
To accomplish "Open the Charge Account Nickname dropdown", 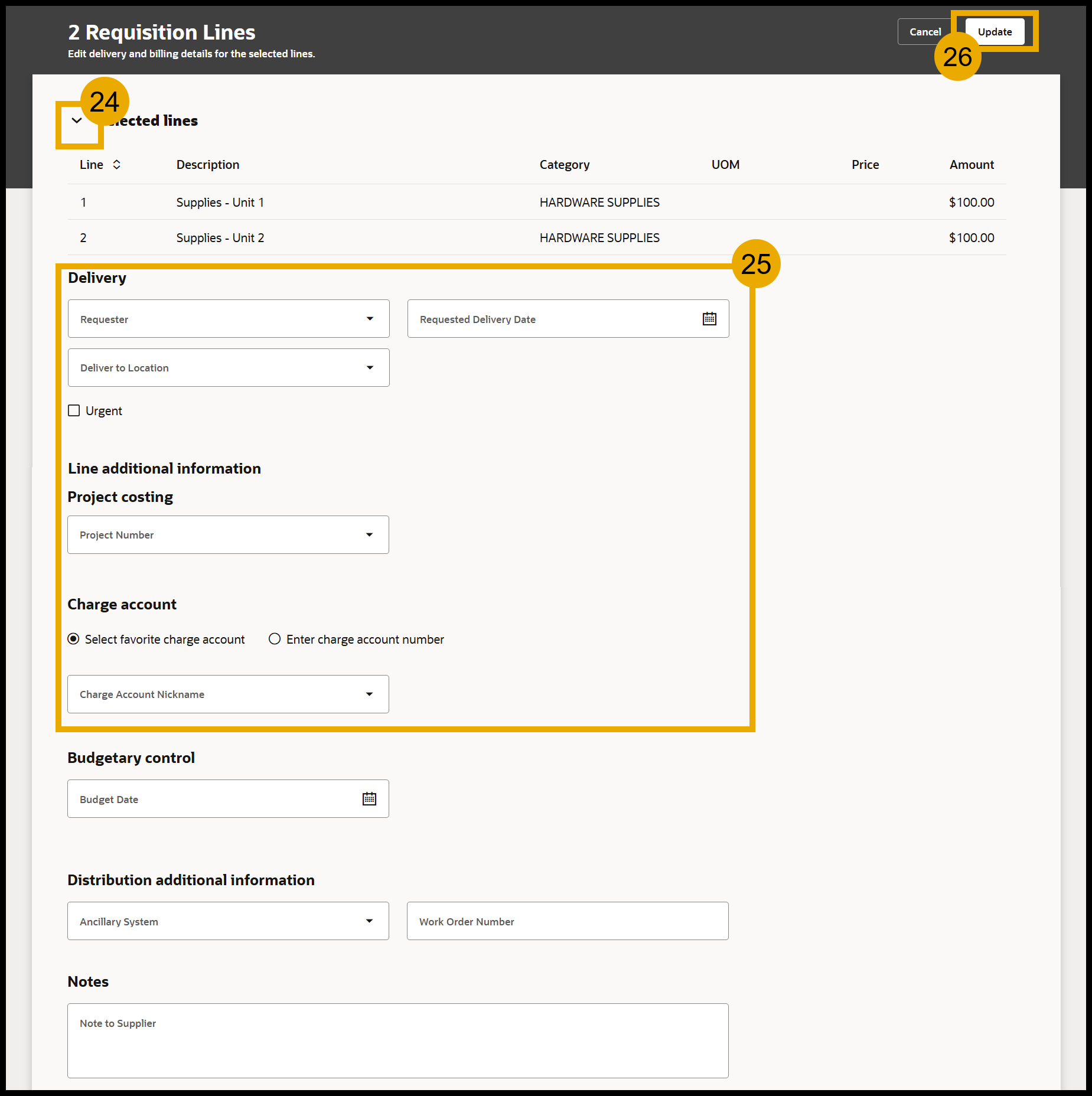I will click(x=369, y=694).
